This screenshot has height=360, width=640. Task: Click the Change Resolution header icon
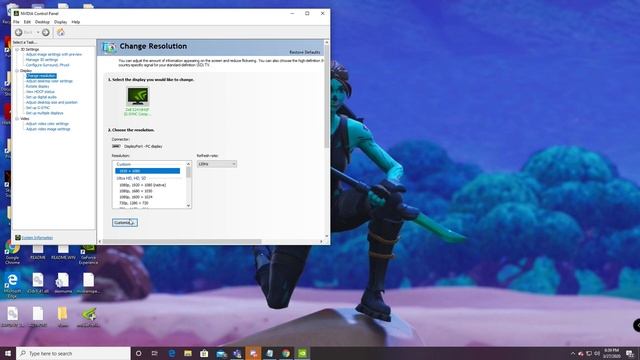point(109,48)
